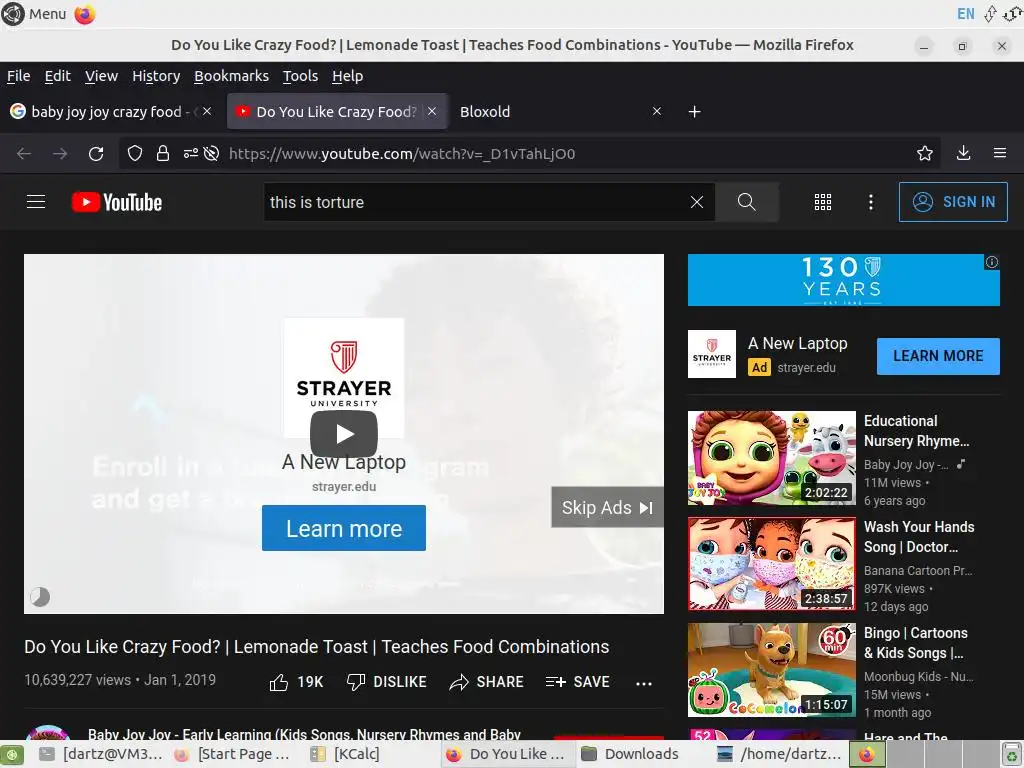1024x768 pixels.
Task: Reload the page with the refresh icon
Action: tap(96, 153)
